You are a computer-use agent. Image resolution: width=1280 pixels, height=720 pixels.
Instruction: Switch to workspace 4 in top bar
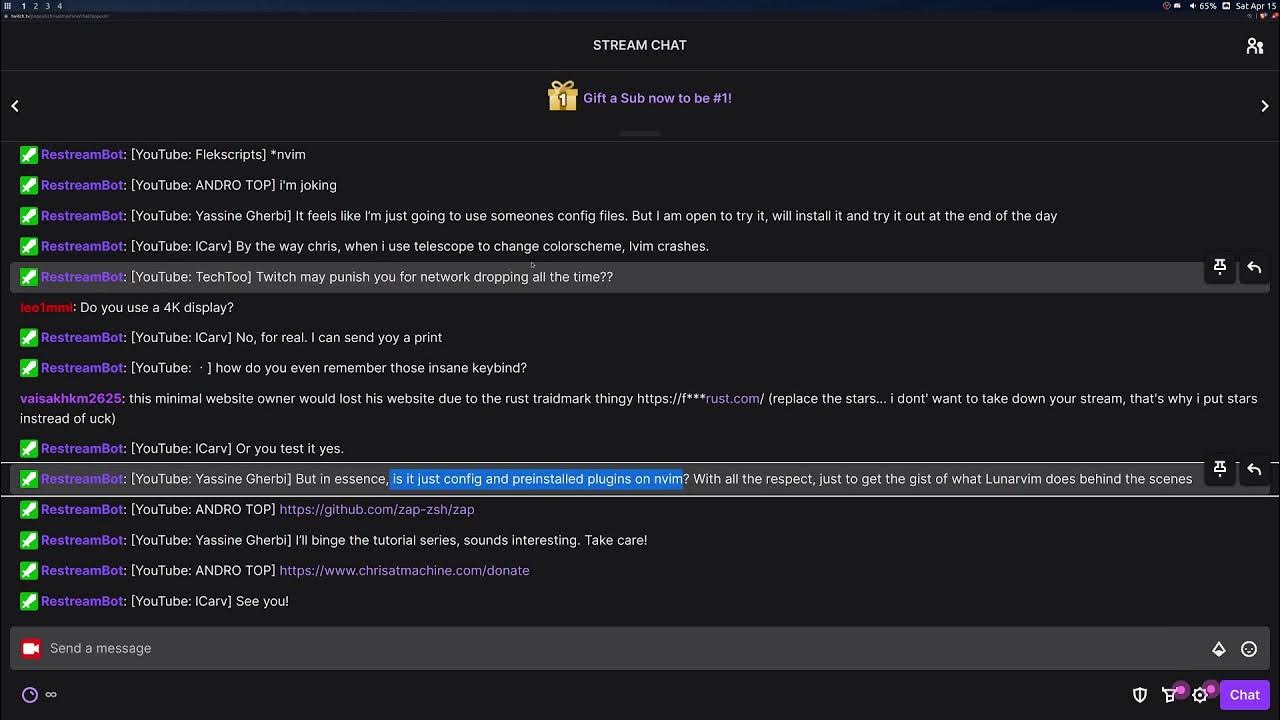tap(59, 6)
